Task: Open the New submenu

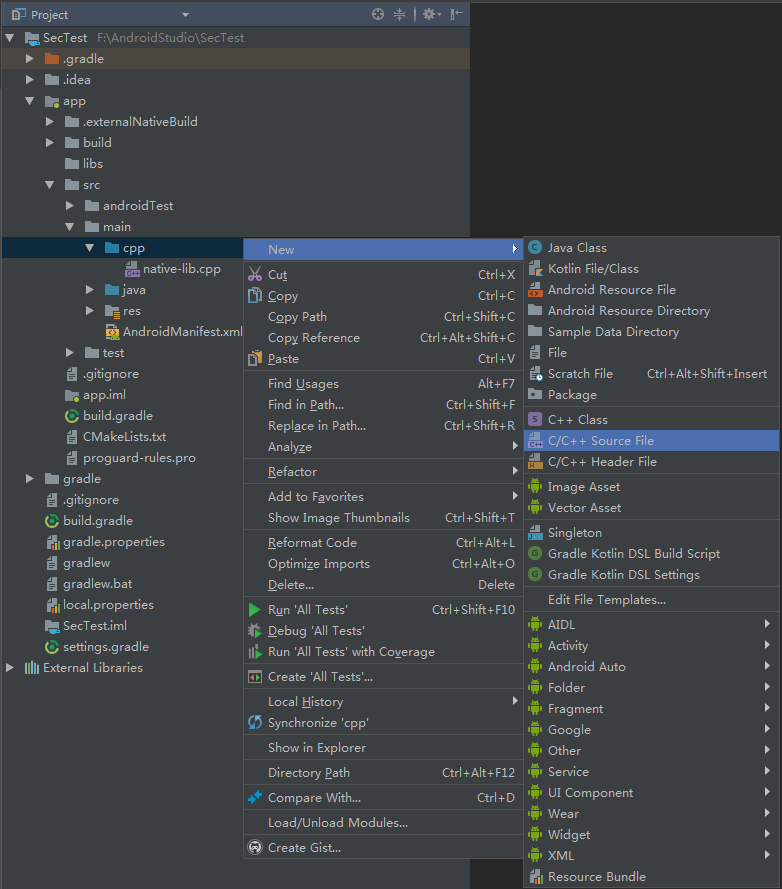Action: [383, 249]
